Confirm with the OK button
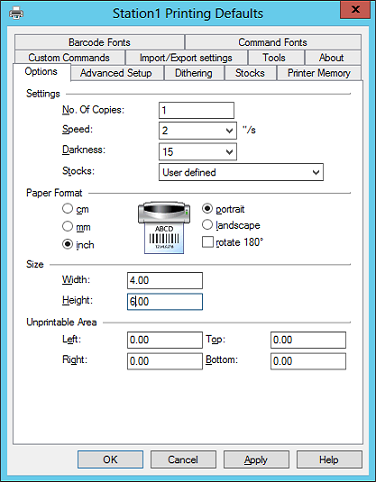The width and height of the screenshot is (376, 482). (110, 460)
